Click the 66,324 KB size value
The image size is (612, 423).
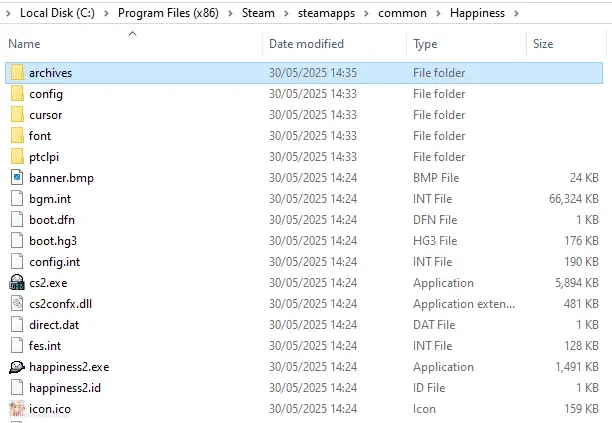pos(574,199)
